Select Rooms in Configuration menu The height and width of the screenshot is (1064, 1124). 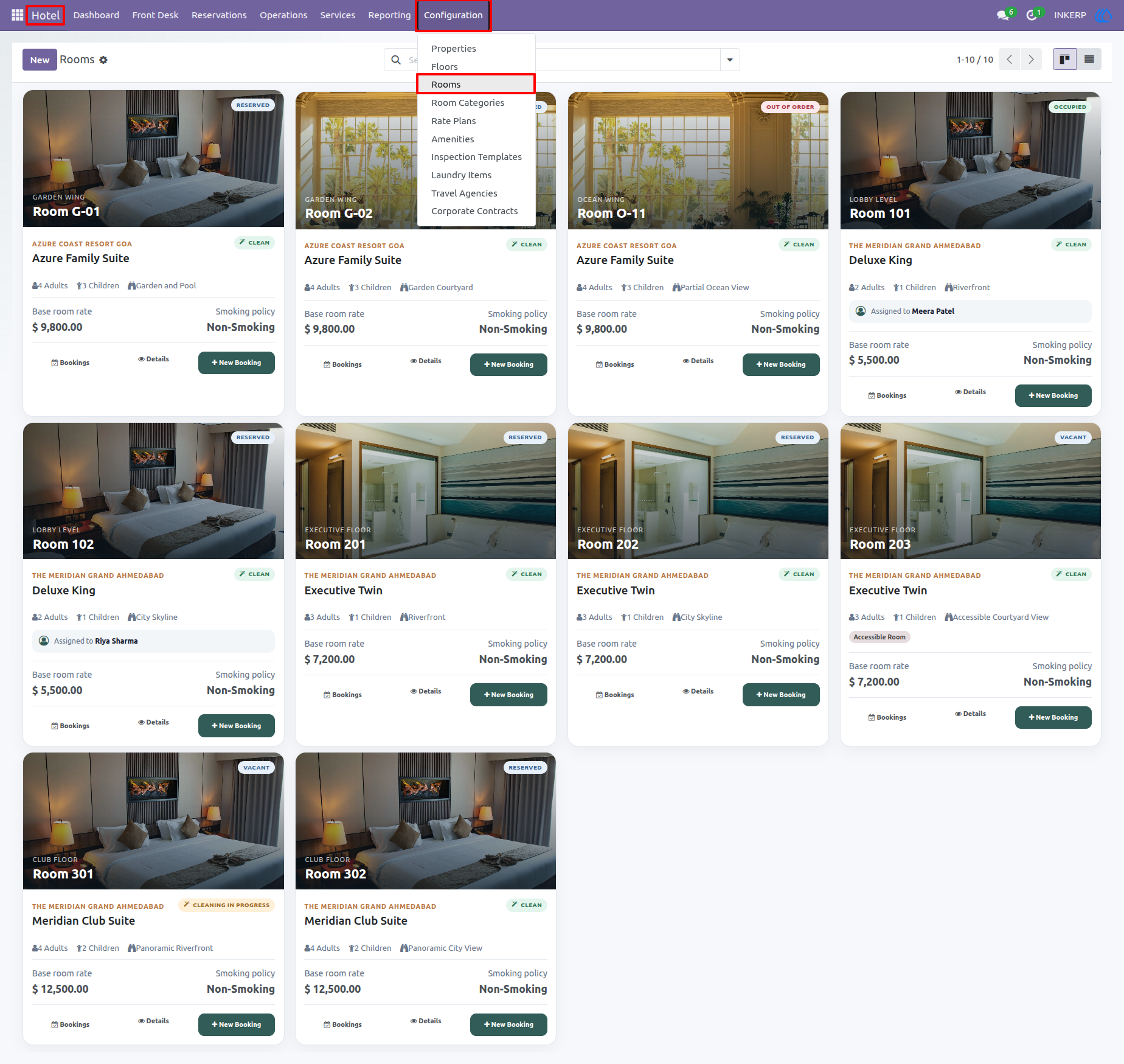(x=476, y=85)
